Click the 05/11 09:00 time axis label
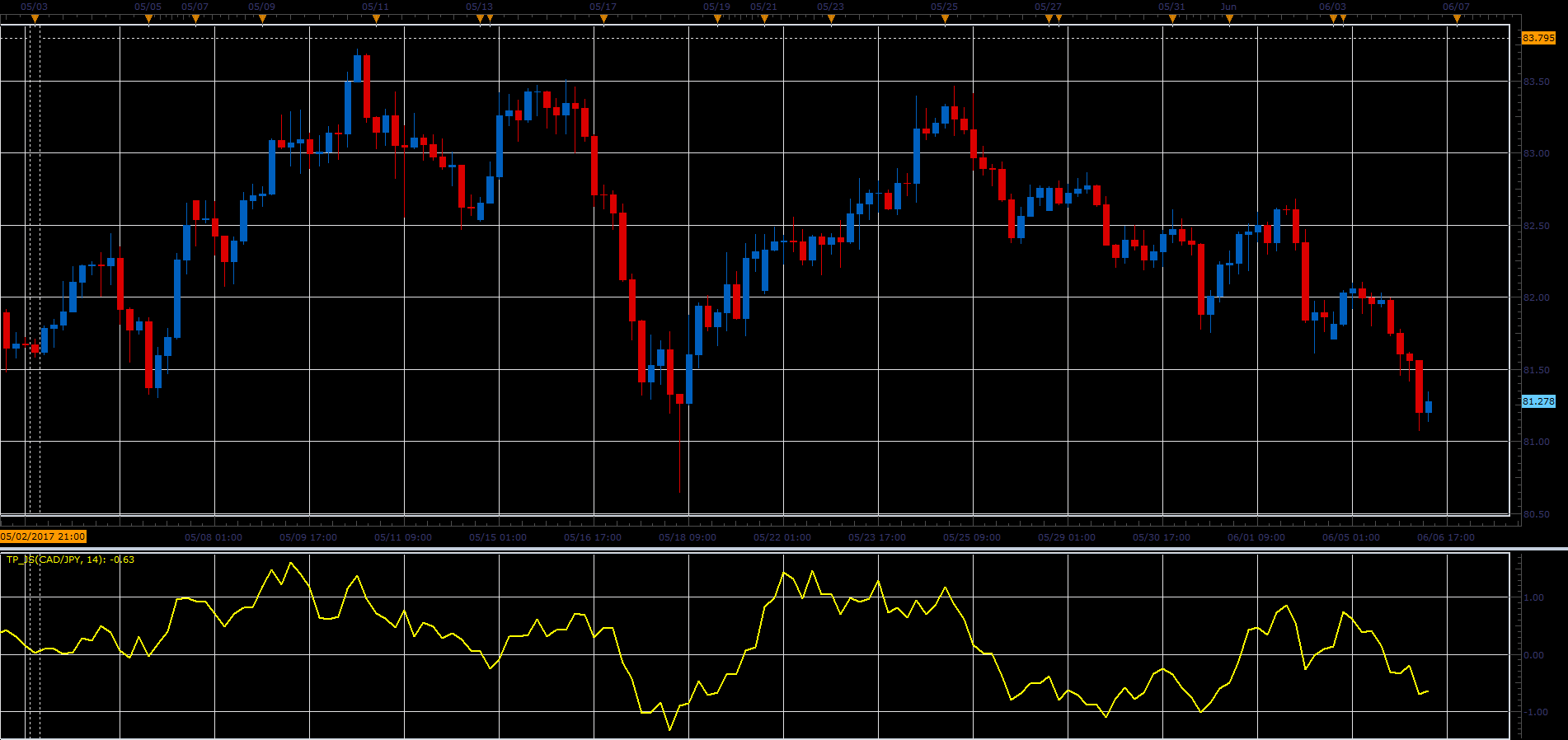 click(x=403, y=537)
